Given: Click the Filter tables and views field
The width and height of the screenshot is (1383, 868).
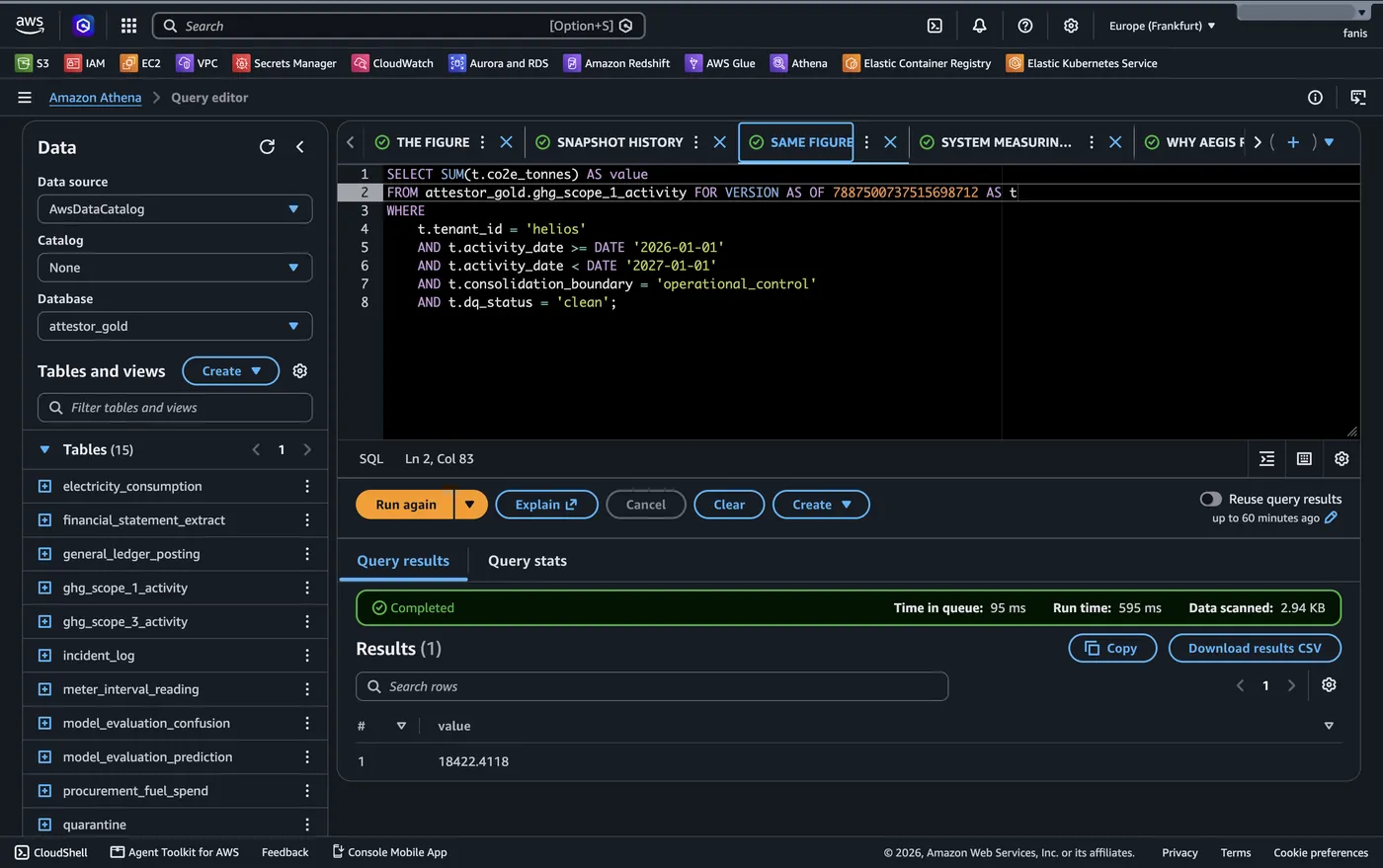Looking at the screenshot, I should coord(175,408).
